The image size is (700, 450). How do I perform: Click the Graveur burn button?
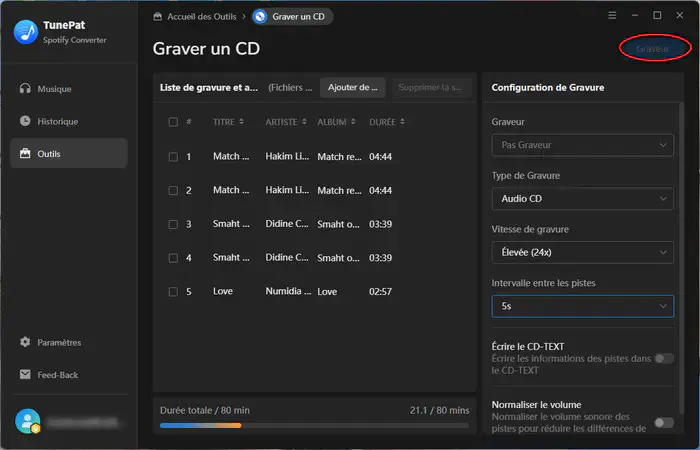(653, 48)
